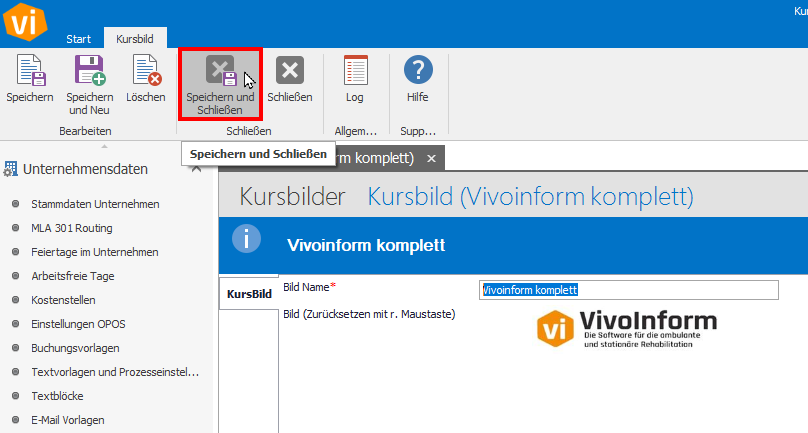Click the VivoInform logo image
Screen dimensions: 808x433
tap(627, 328)
